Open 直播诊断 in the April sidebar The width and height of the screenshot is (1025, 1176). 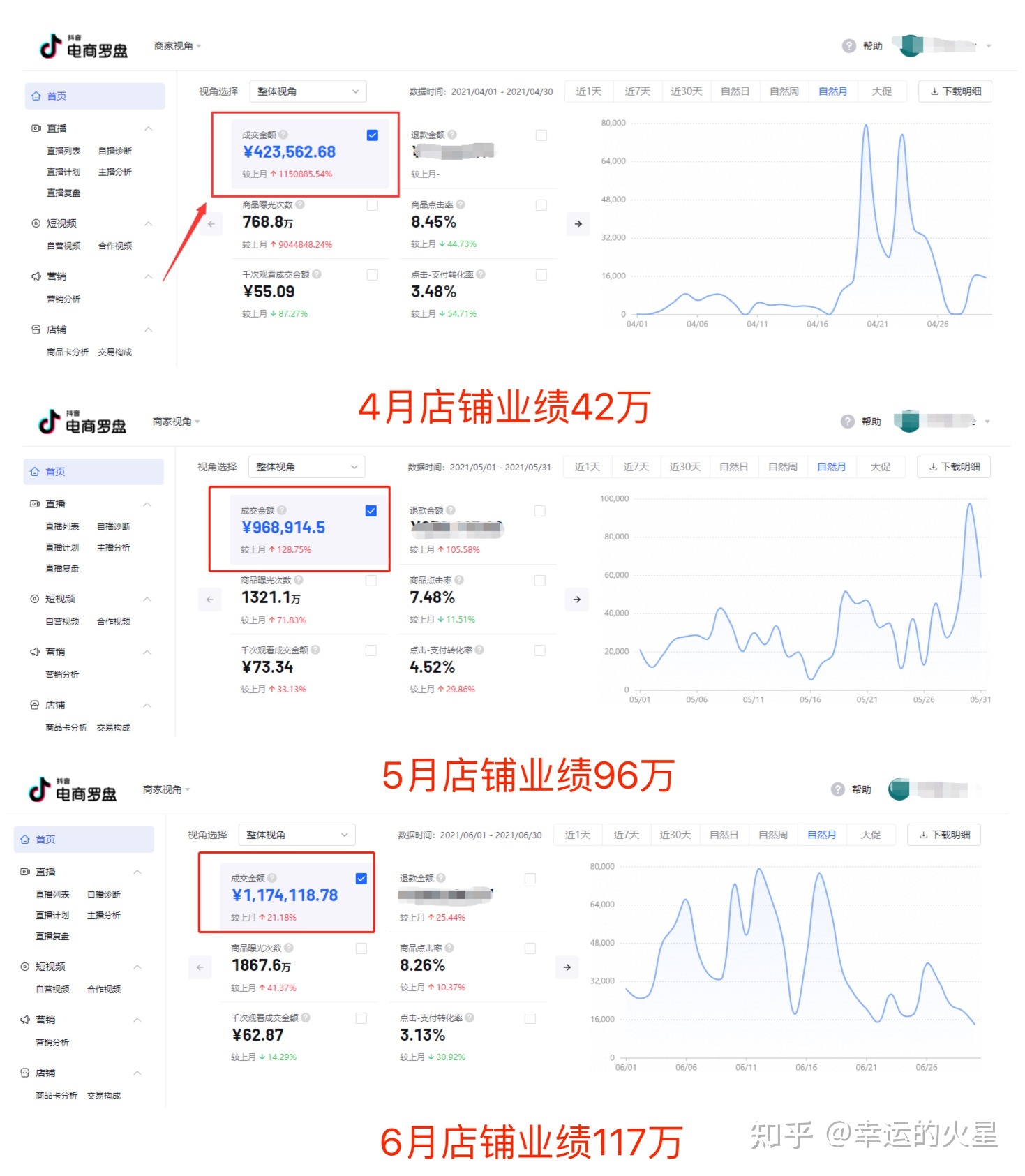tap(115, 151)
